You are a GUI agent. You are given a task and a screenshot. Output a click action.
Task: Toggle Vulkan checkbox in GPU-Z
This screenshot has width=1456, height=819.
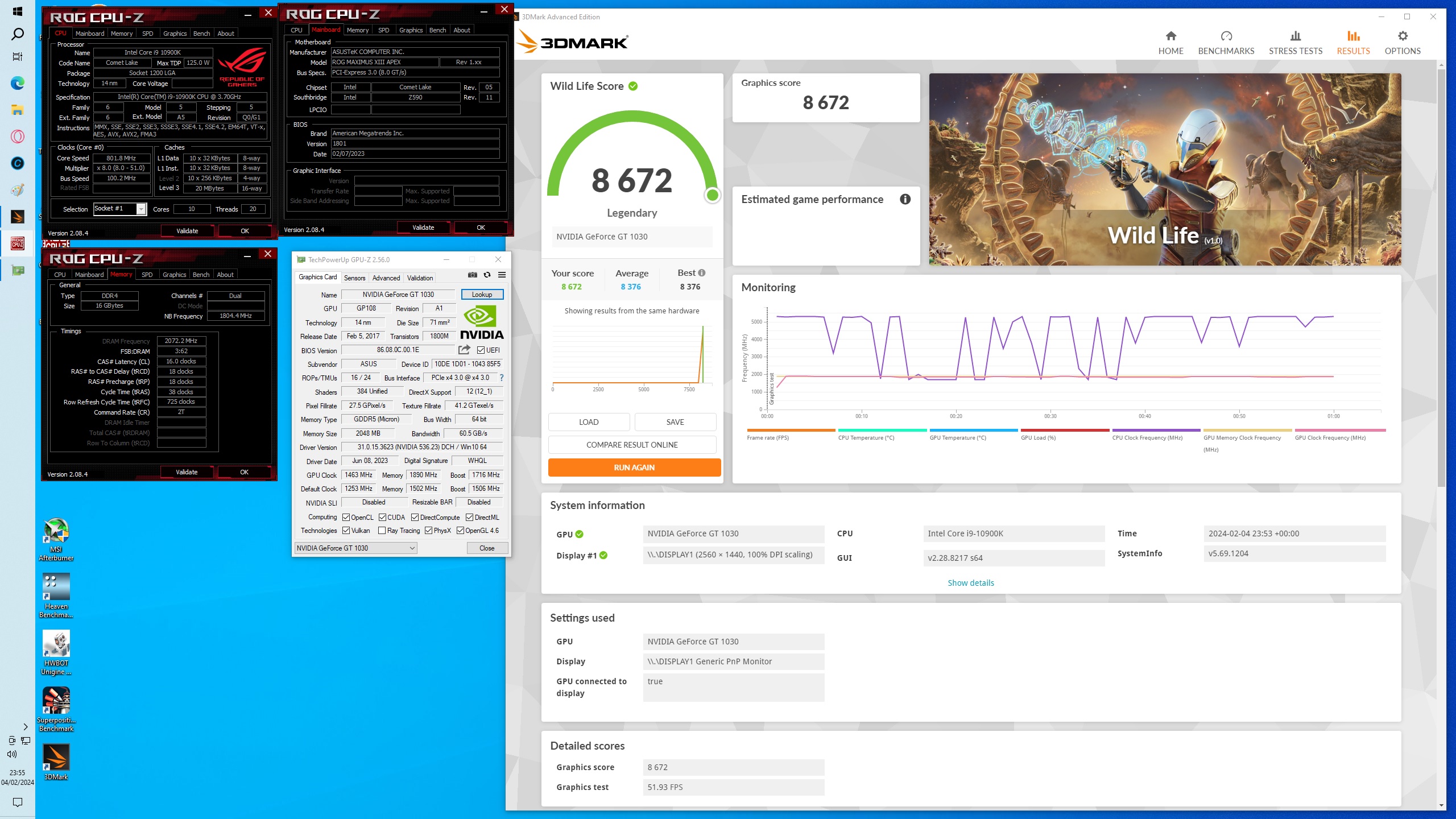(346, 531)
